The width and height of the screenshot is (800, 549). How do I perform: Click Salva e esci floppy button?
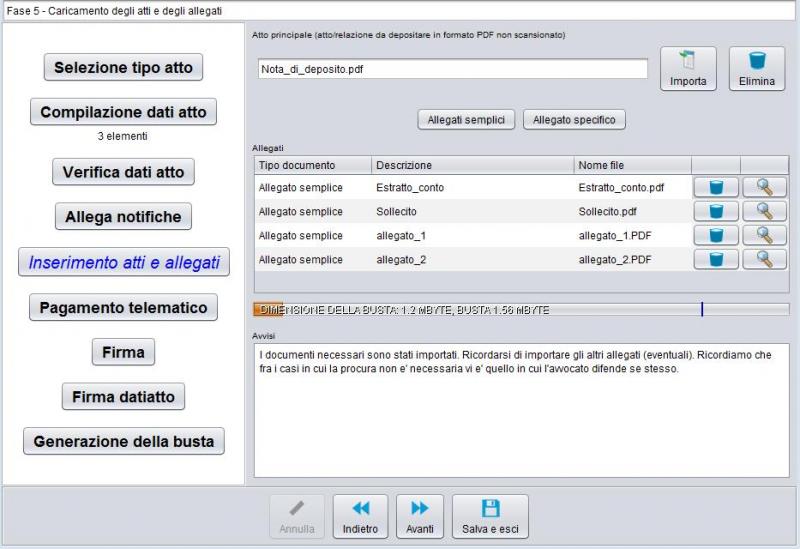(490, 516)
